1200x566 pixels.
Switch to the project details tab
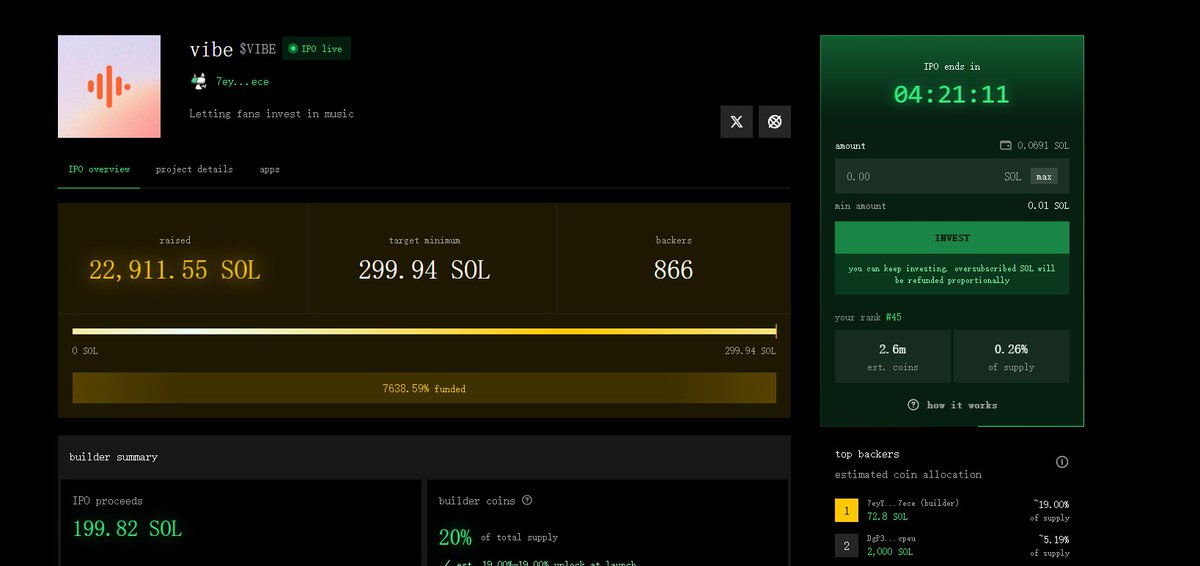click(x=194, y=169)
